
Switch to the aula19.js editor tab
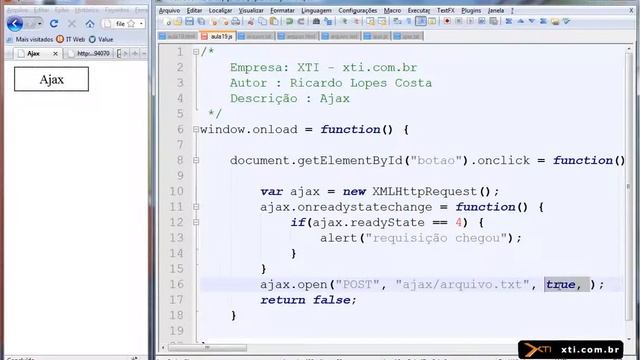(218, 36)
